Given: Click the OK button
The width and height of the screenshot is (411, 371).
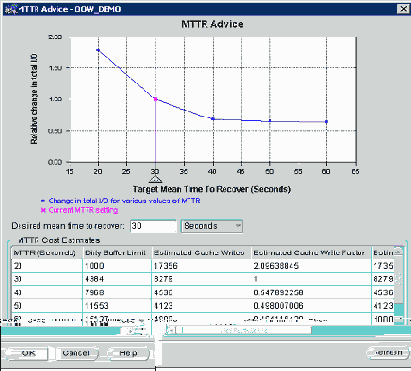Looking at the screenshot, I should [x=27, y=353].
